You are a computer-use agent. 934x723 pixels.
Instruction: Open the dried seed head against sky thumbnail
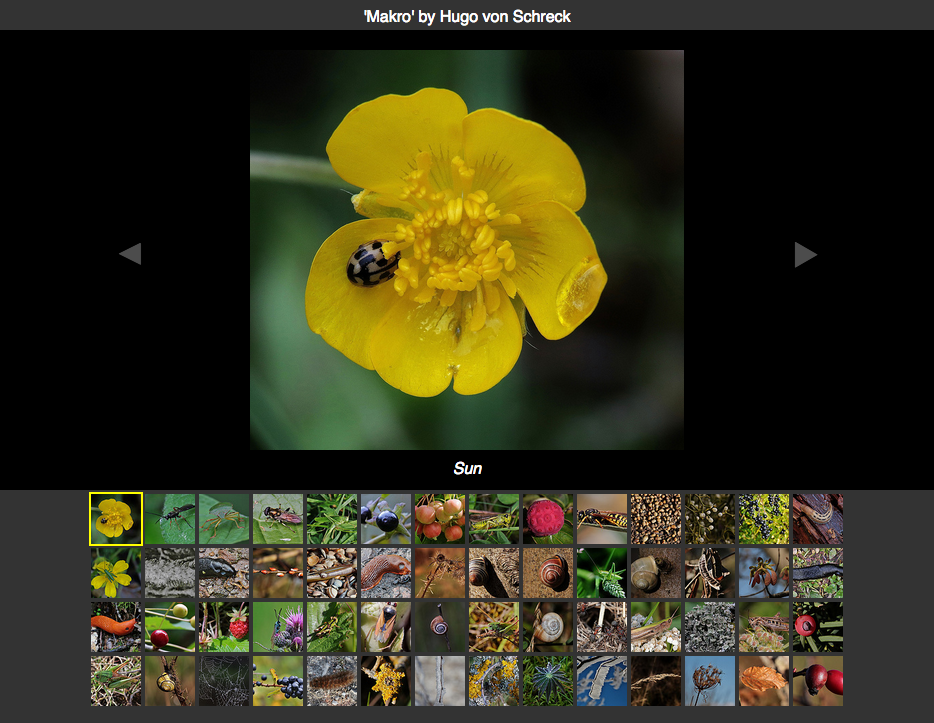tap(710, 680)
